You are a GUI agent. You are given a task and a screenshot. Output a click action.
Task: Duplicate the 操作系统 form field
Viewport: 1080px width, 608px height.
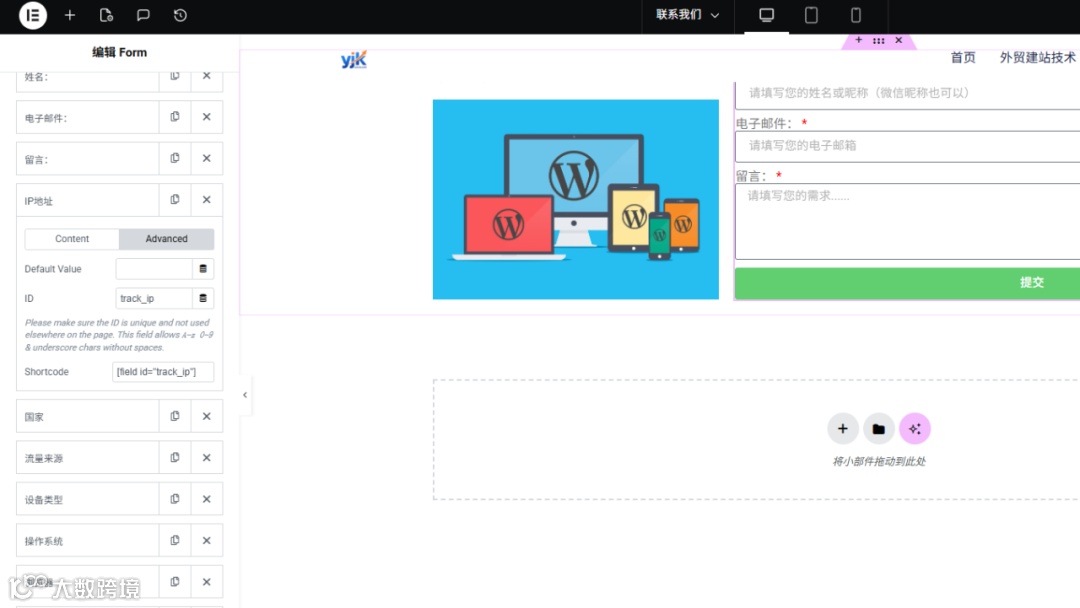tap(175, 541)
